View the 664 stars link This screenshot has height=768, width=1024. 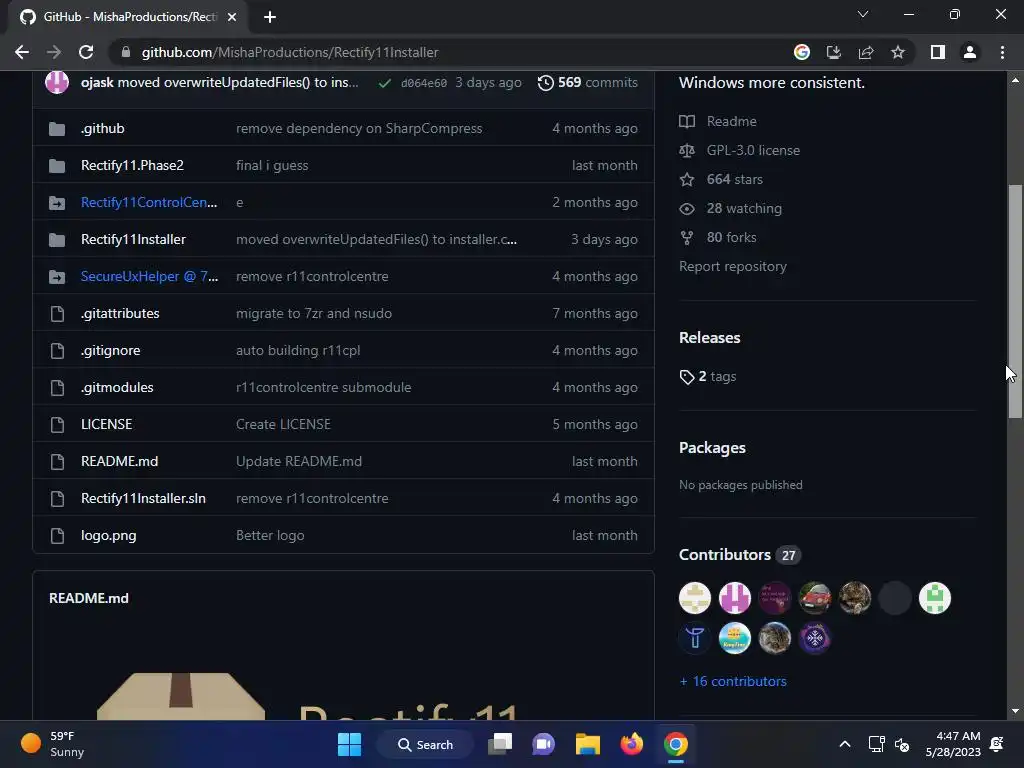coord(721,180)
